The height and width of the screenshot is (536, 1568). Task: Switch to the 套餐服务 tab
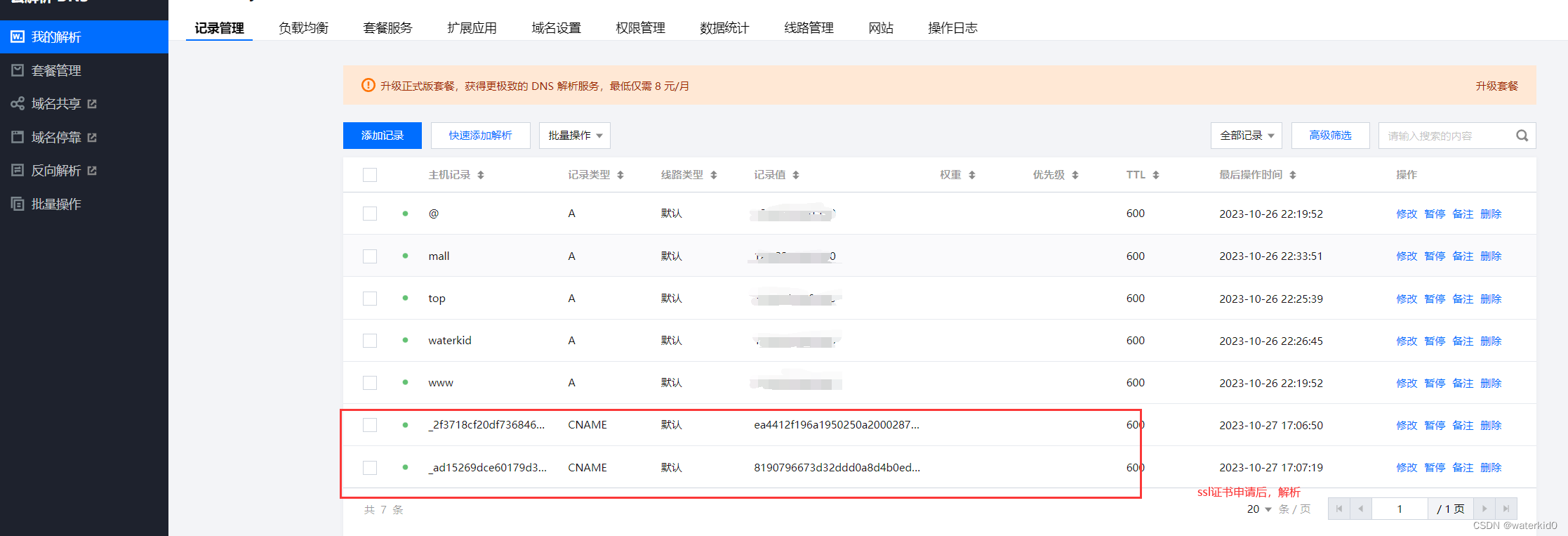[x=387, y=28]
